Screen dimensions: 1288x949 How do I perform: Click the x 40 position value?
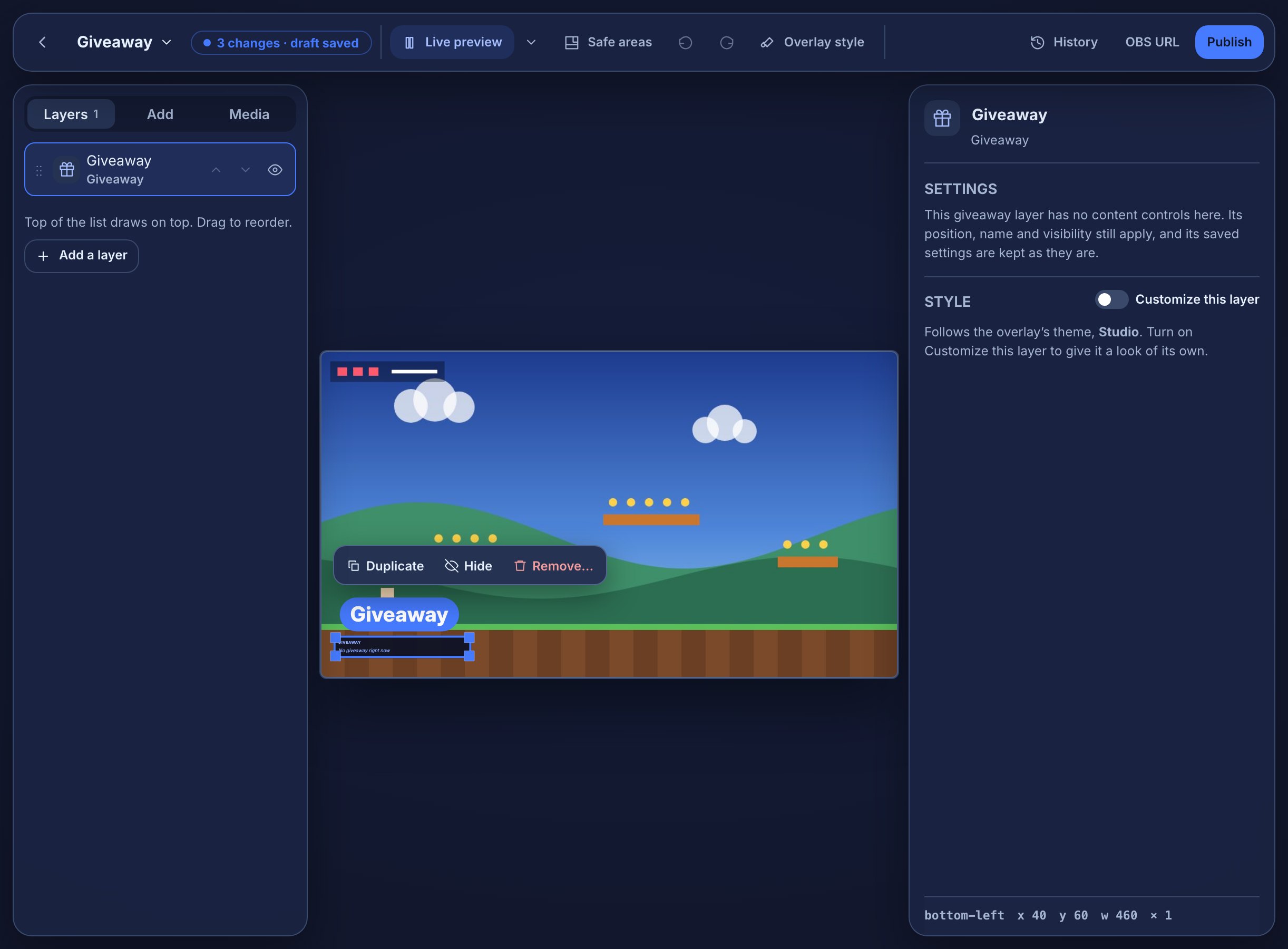pos(1032,916)
